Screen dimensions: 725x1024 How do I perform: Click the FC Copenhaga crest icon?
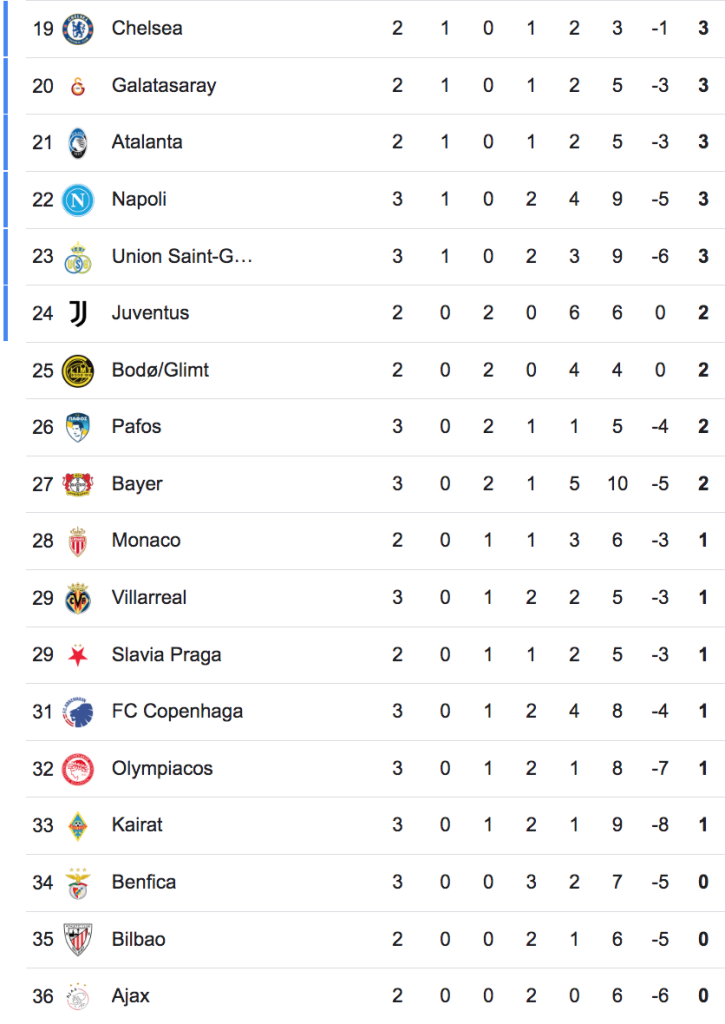point(77,712)
